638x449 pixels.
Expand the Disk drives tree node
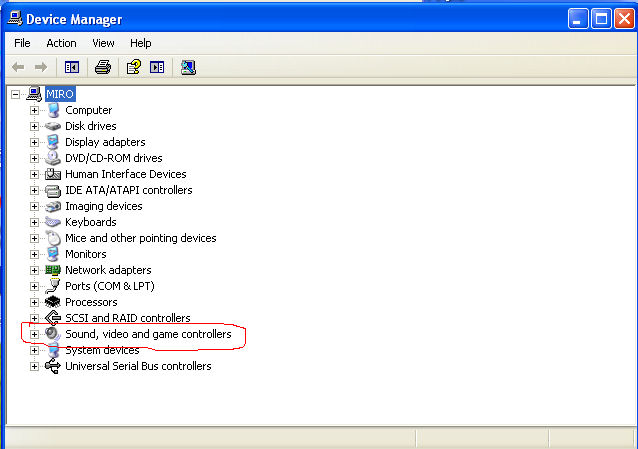34,126
